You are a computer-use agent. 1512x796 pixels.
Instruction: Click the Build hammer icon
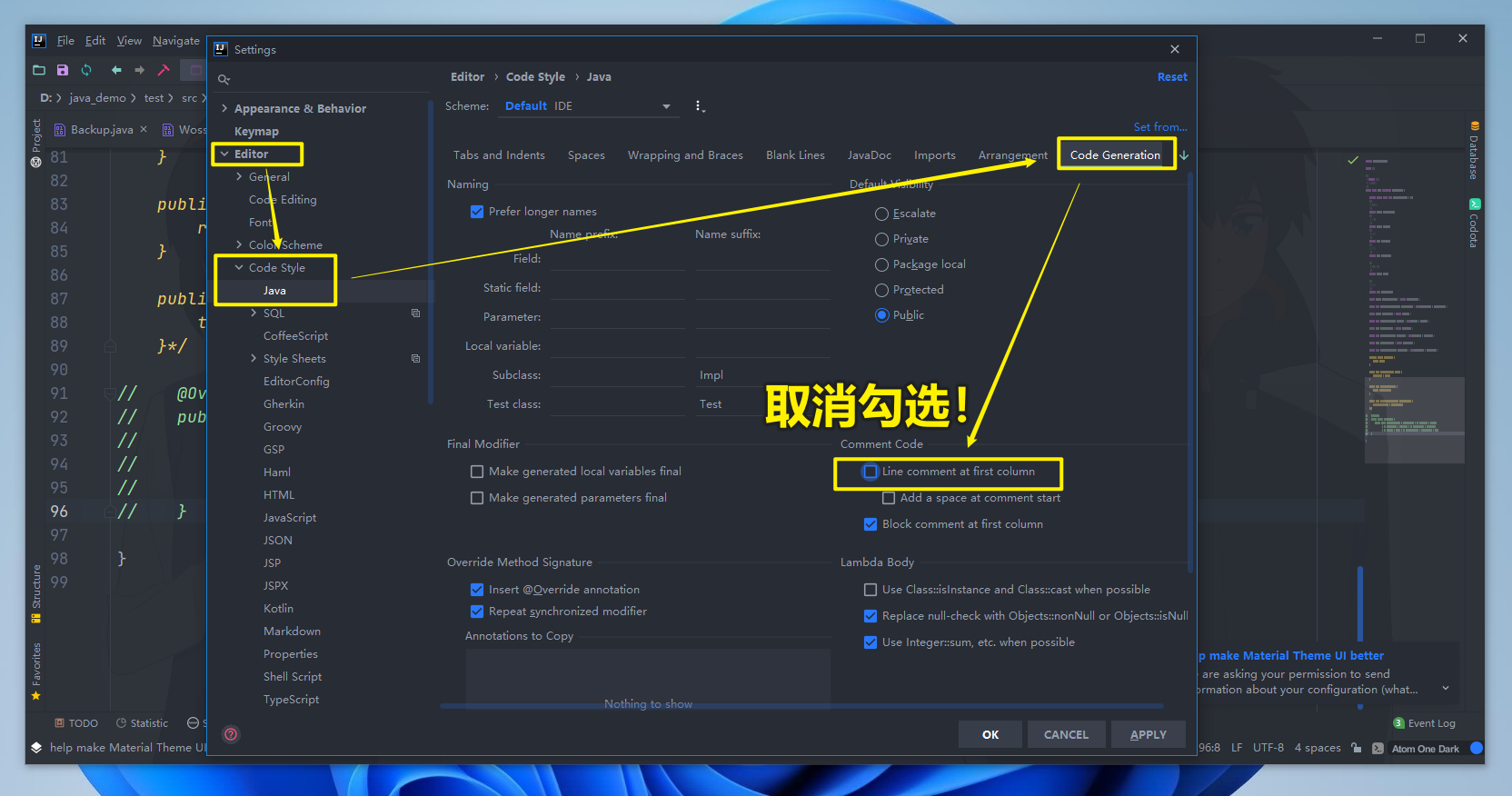point(164,70)
